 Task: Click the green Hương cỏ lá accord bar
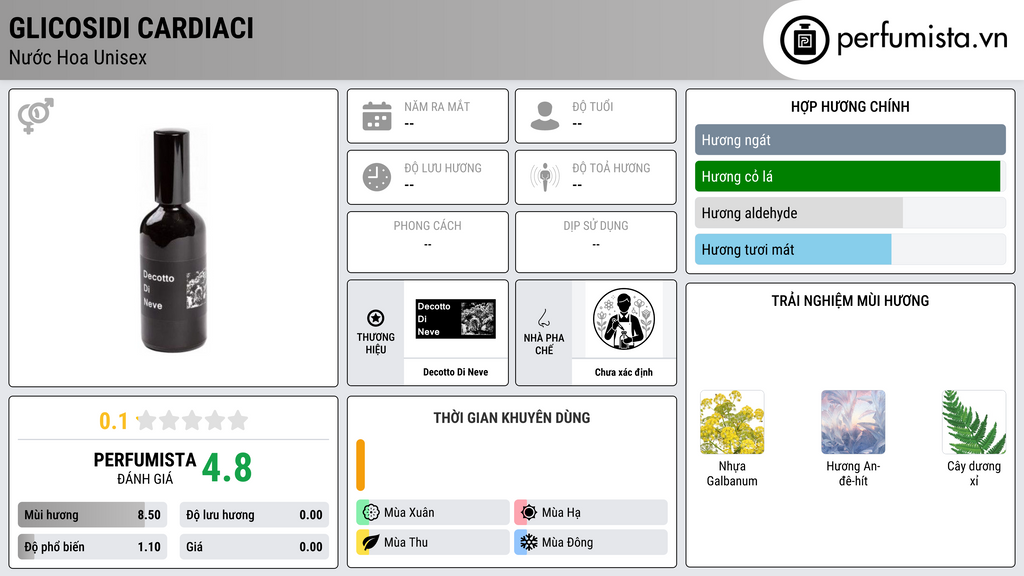(x=848, y=176)
